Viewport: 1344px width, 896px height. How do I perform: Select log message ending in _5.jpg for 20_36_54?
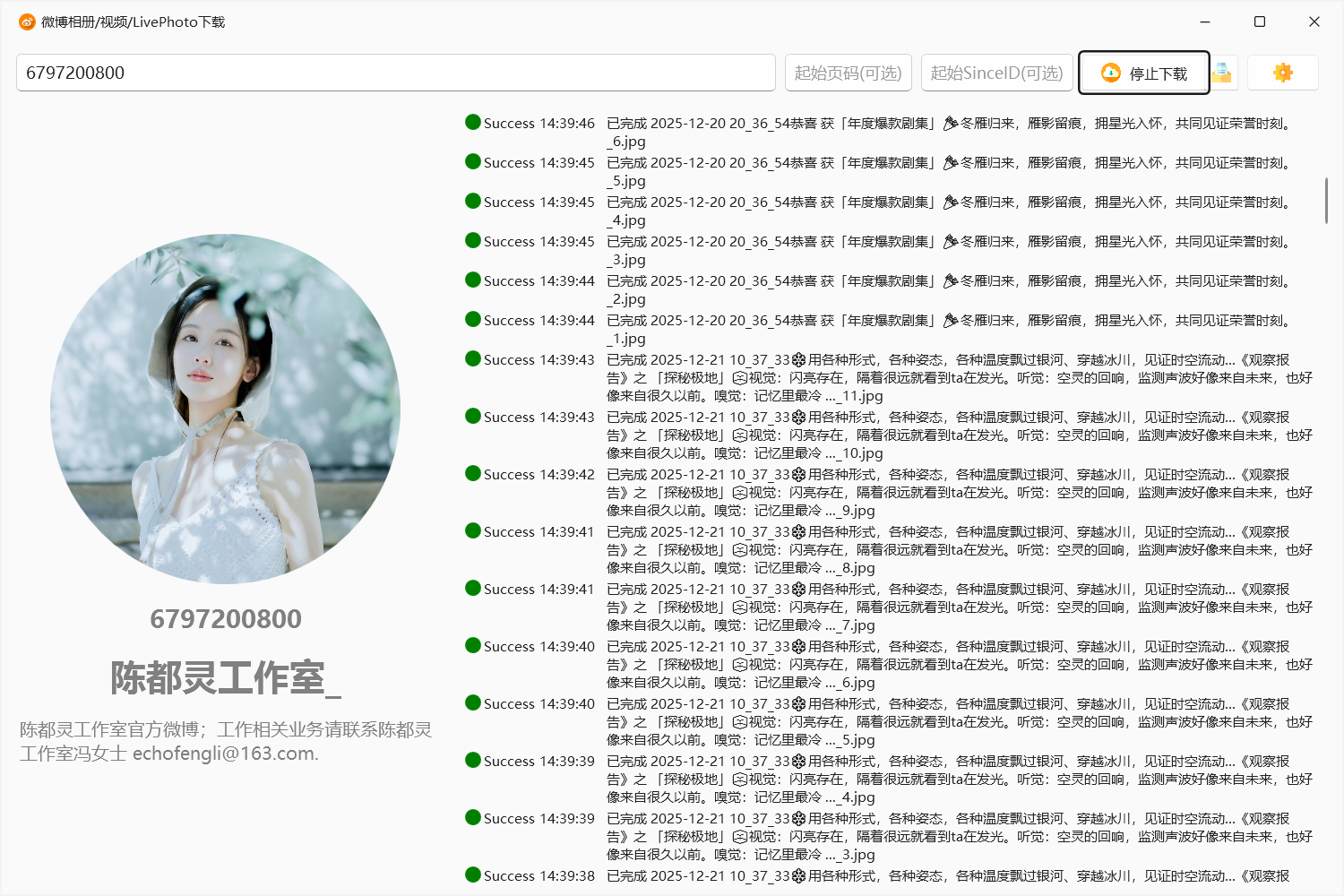point(950,172)
